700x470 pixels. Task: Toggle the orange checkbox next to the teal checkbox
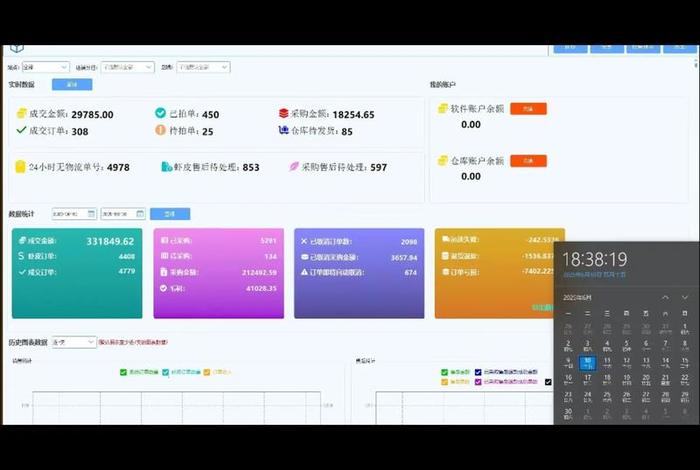pos(207,372)
